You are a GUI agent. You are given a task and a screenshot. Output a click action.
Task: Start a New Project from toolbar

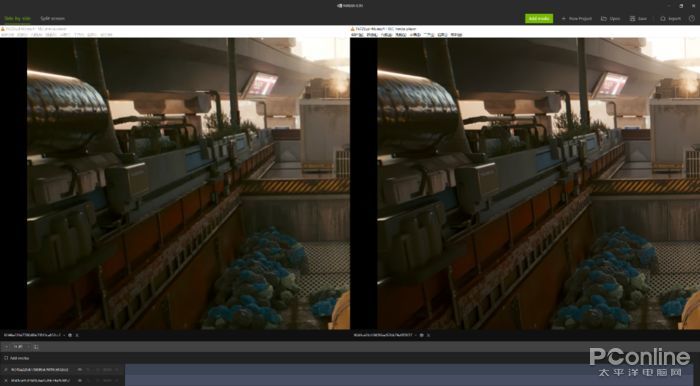[576, 19]
